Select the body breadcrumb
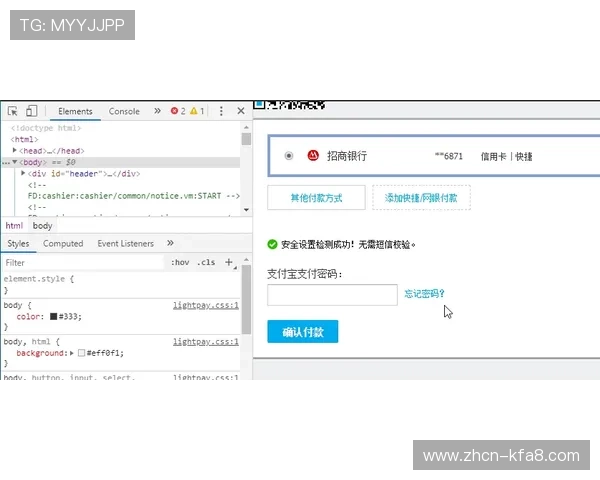 42,226
